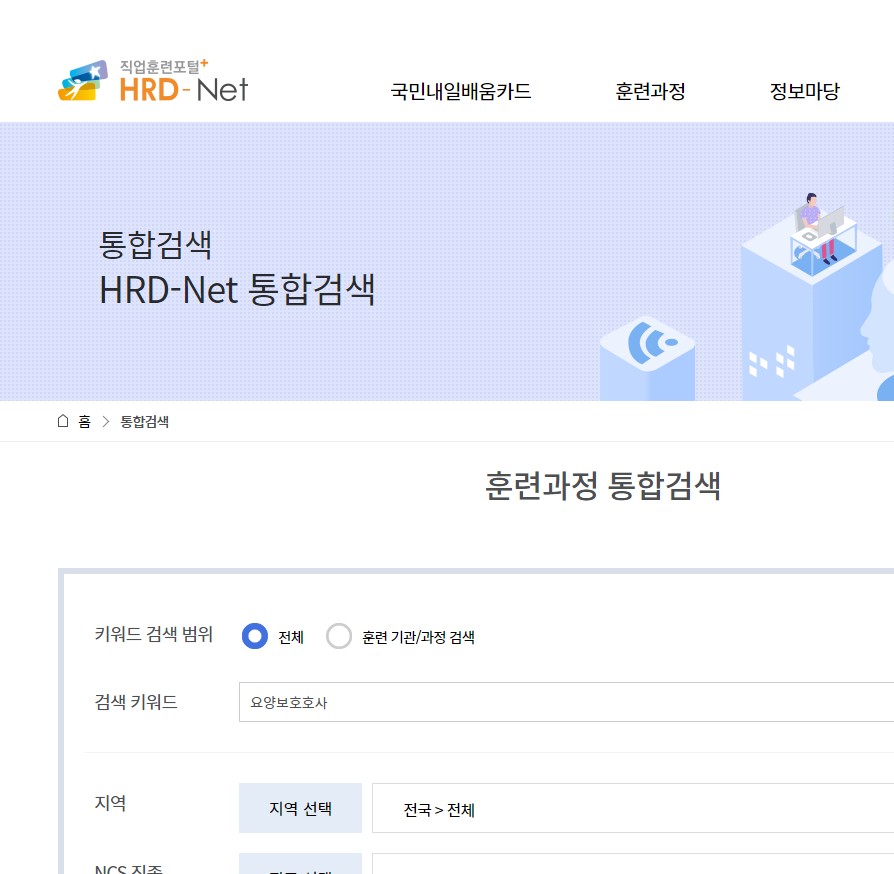Click the 검색 키워드 input field
The image size is (894, 874).
click(566, 702)
